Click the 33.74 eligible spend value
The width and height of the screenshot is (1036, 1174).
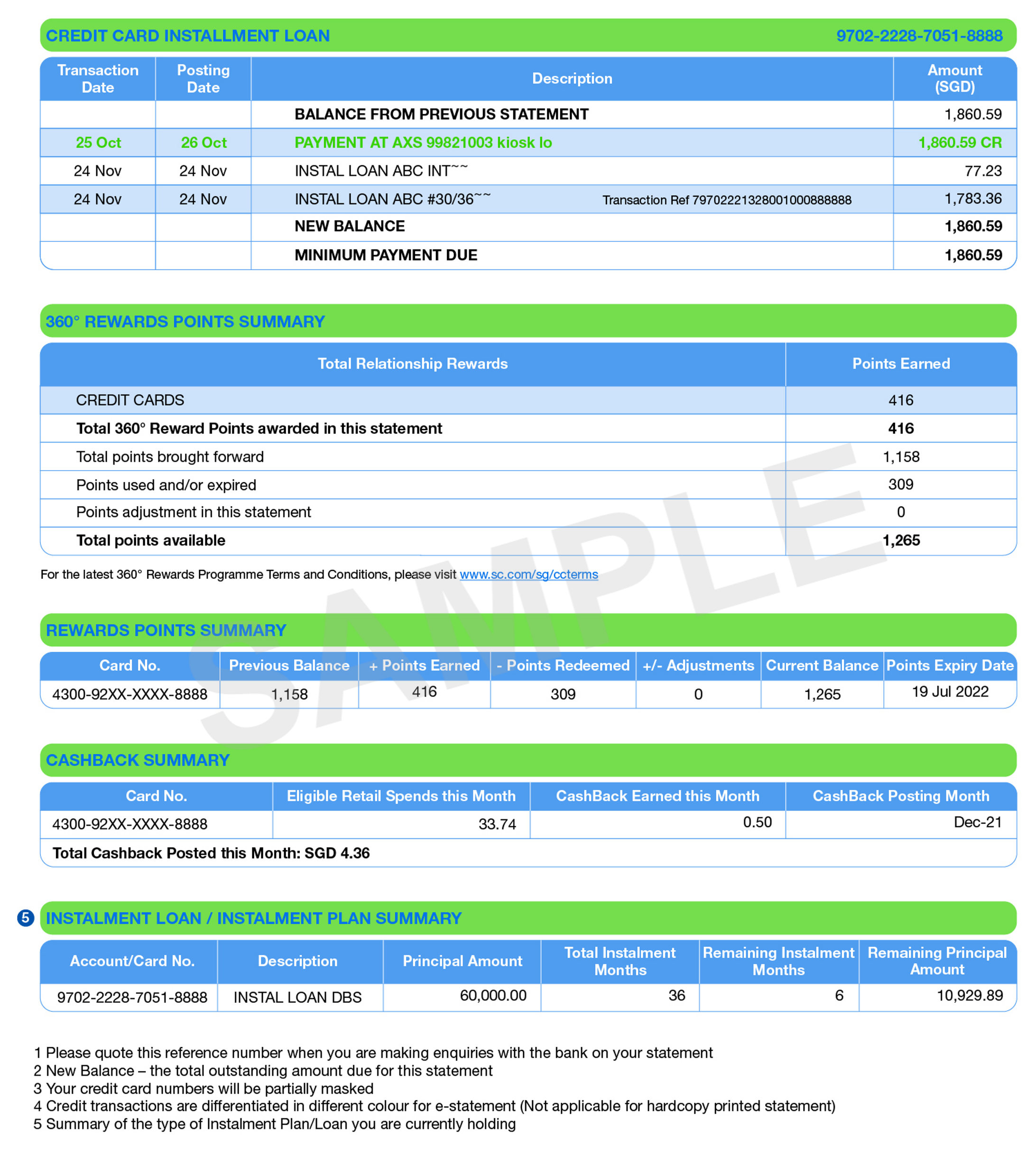click(x=497, y=824)
